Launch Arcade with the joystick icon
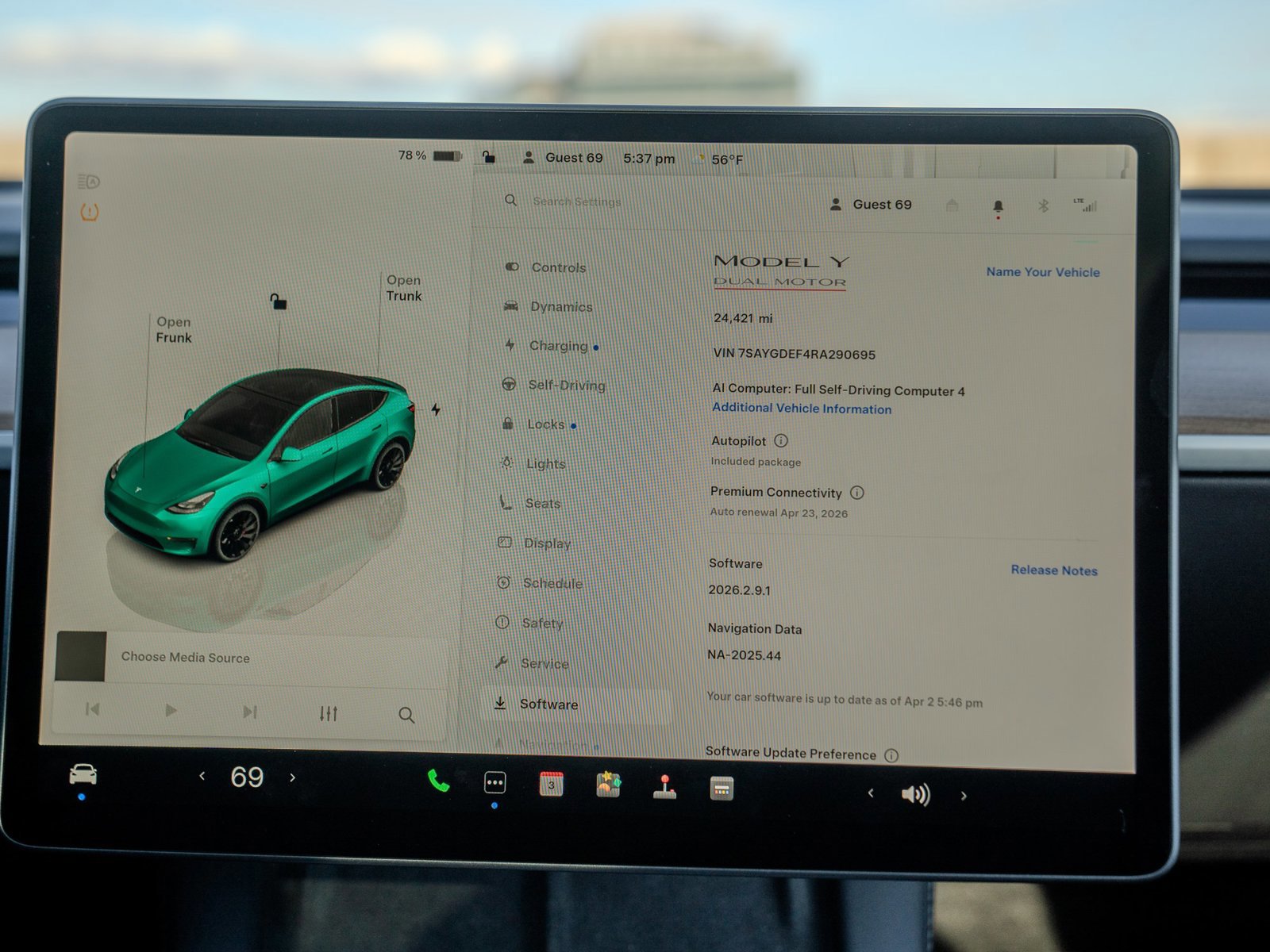1270x952 pixels. tap(665, 787)
